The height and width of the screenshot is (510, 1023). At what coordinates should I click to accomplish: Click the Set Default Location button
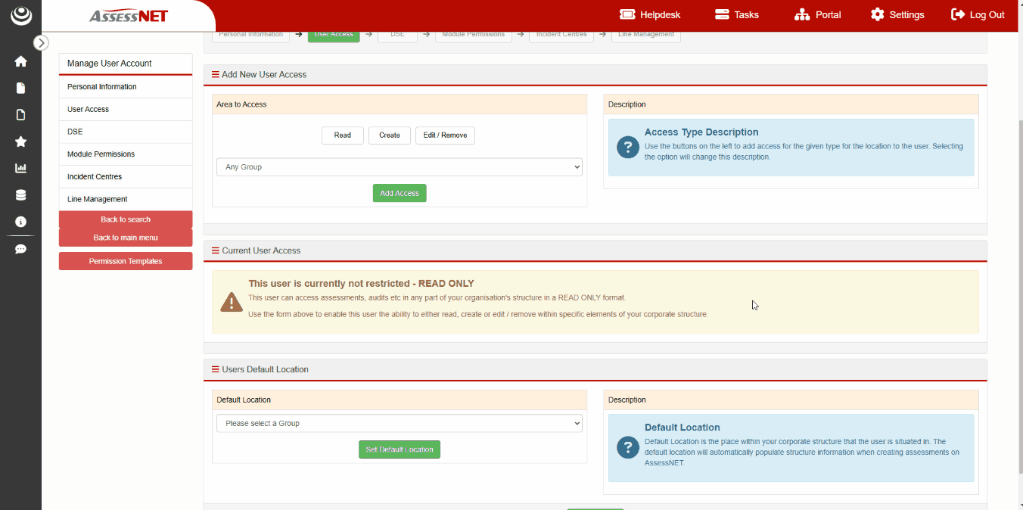pyautogui.click(x=399, y=449)
